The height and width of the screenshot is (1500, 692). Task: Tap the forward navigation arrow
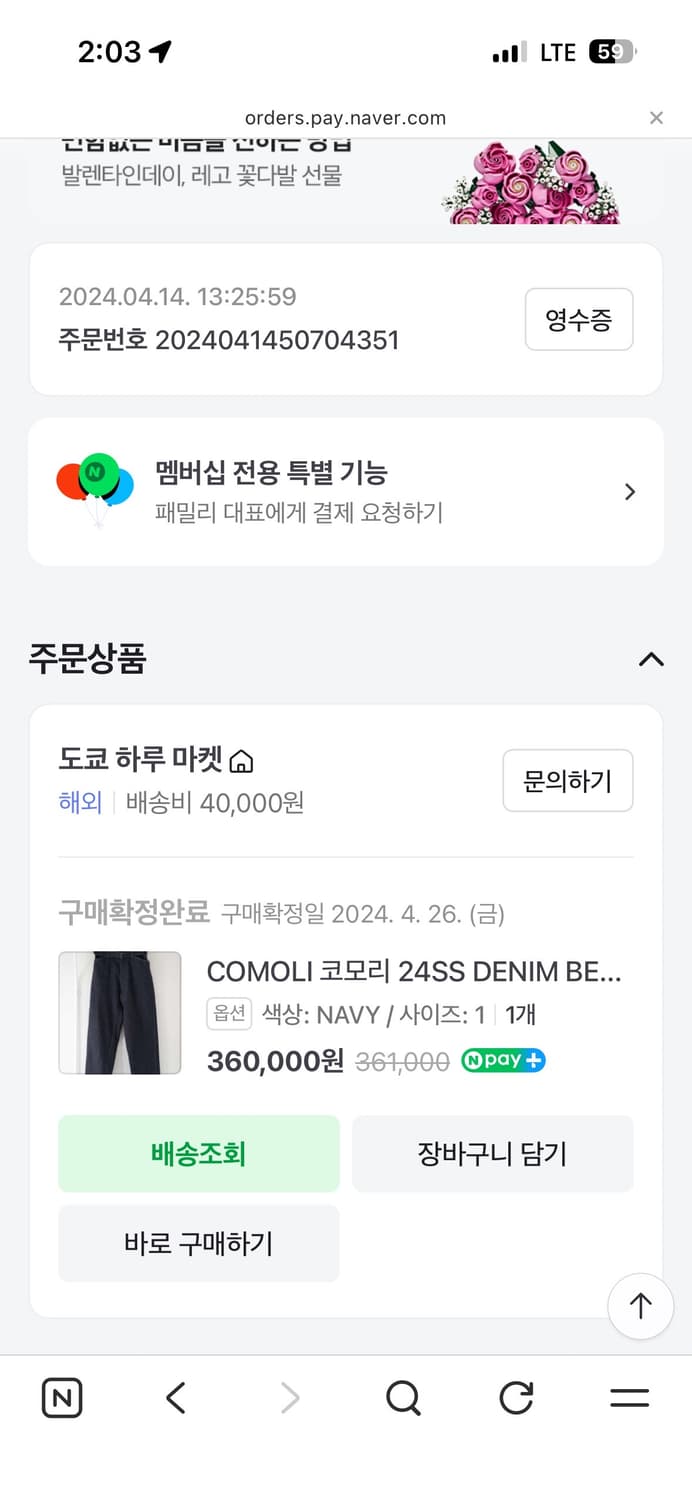(x=289, y=1398)
